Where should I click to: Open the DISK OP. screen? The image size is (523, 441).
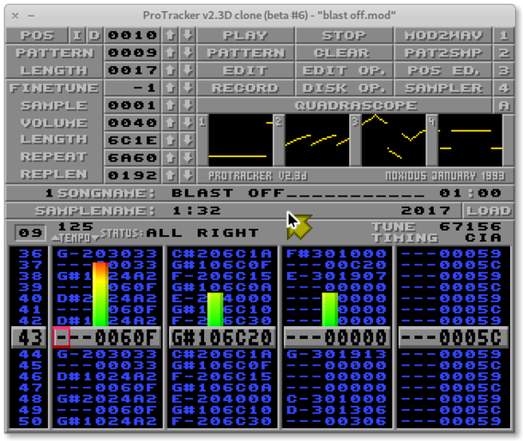pyautogui.click(x=344, y=88)
